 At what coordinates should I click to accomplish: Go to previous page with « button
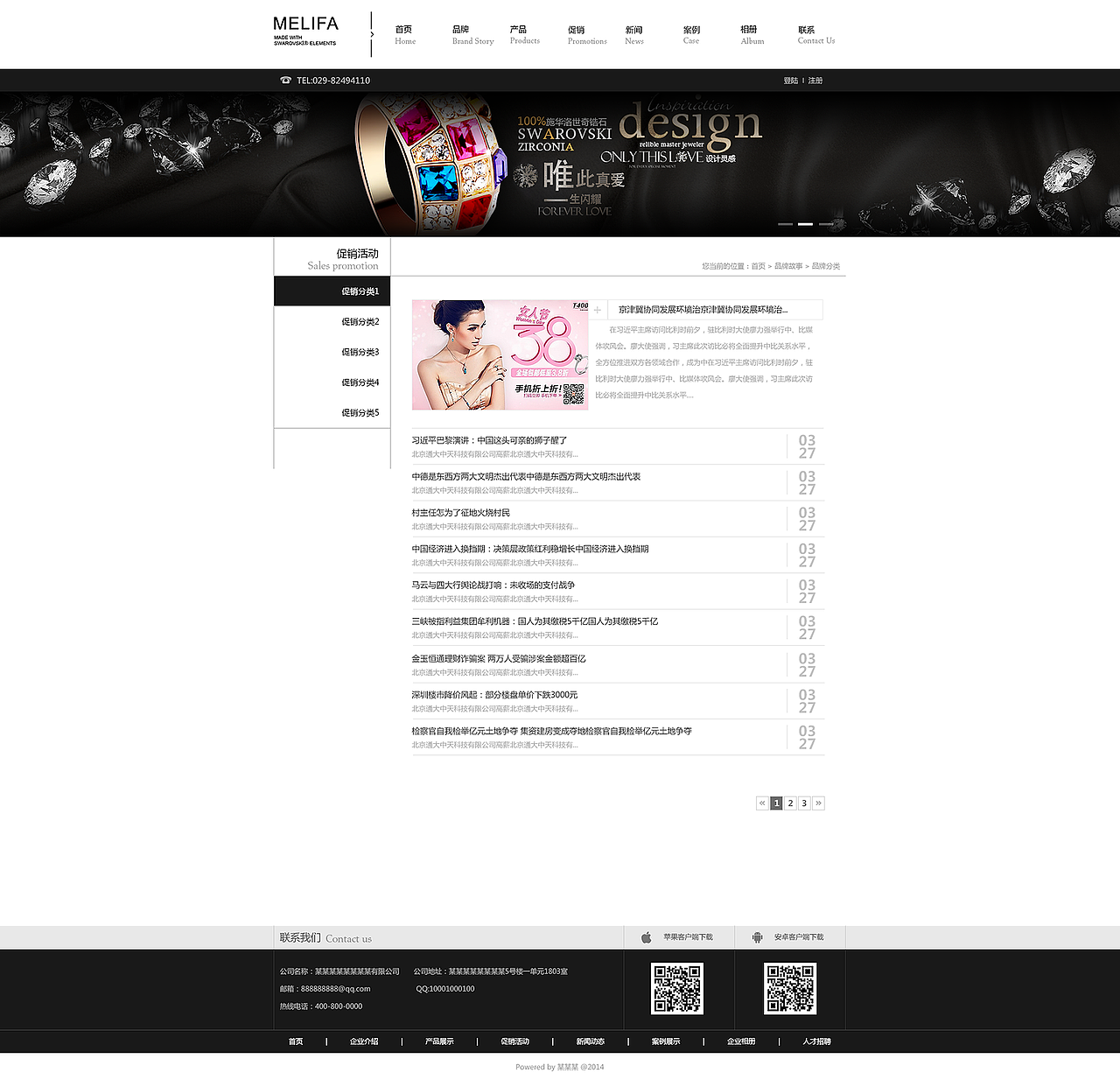coord(762,803)
